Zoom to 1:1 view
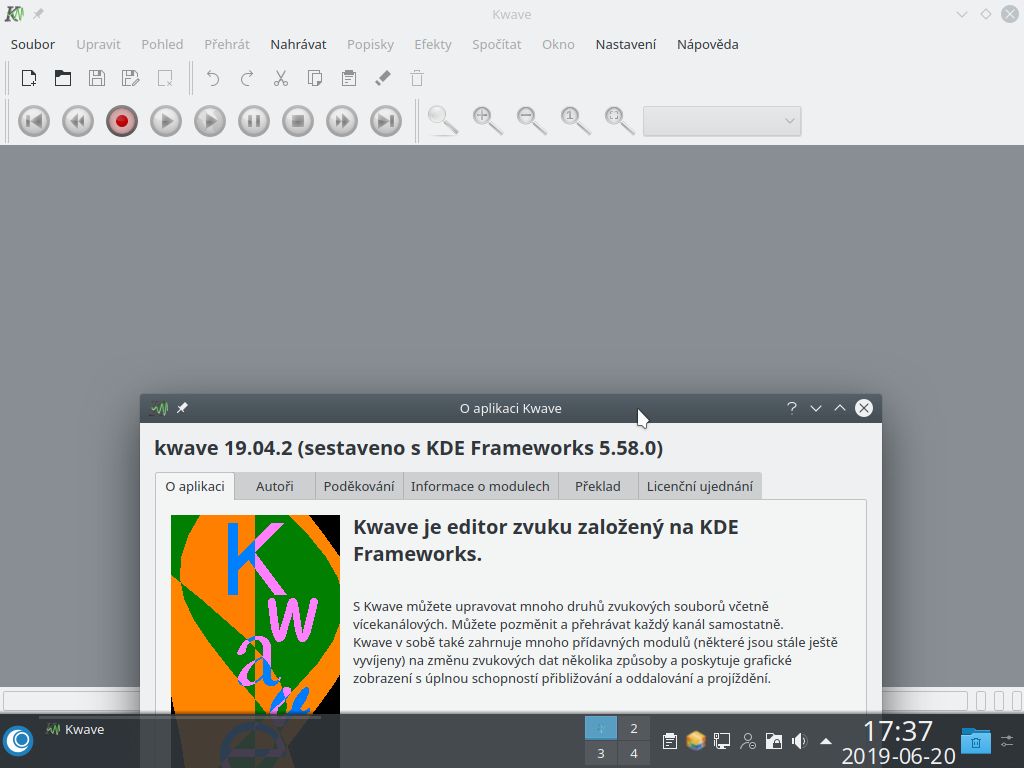This screenshot has width=1024, height=768. coord(574,120)
